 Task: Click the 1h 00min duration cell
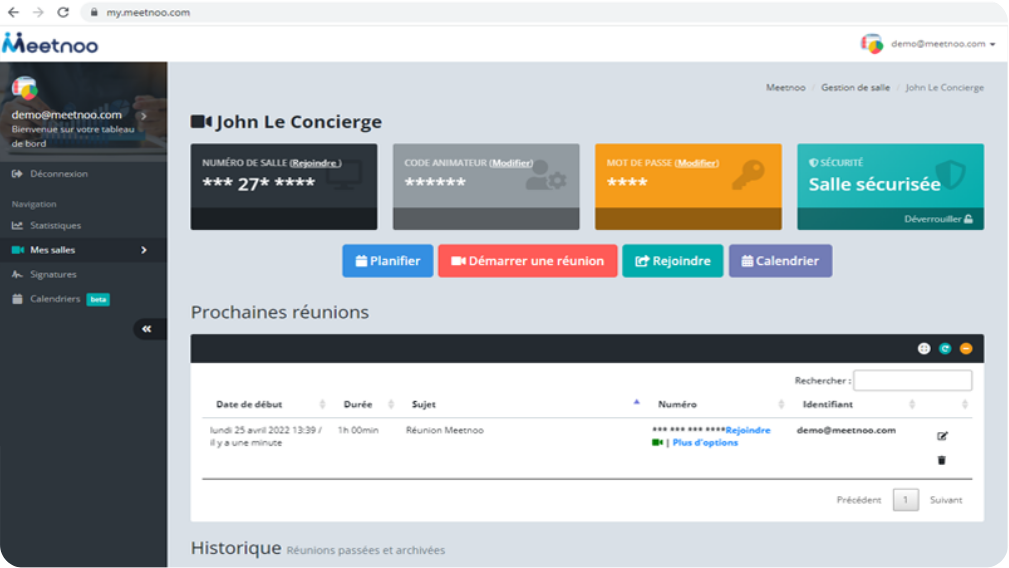[x=358, y=430]
